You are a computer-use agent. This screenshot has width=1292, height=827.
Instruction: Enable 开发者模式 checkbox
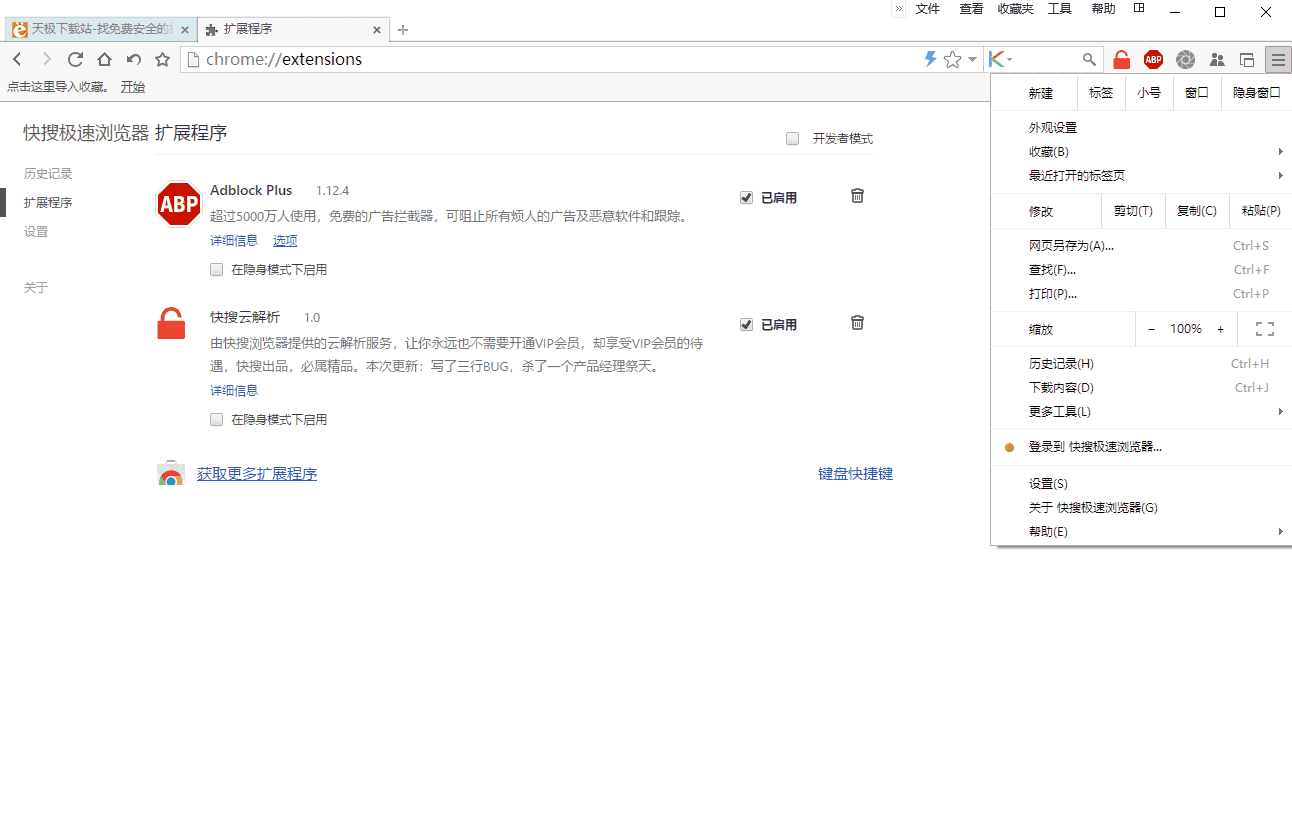792,138
